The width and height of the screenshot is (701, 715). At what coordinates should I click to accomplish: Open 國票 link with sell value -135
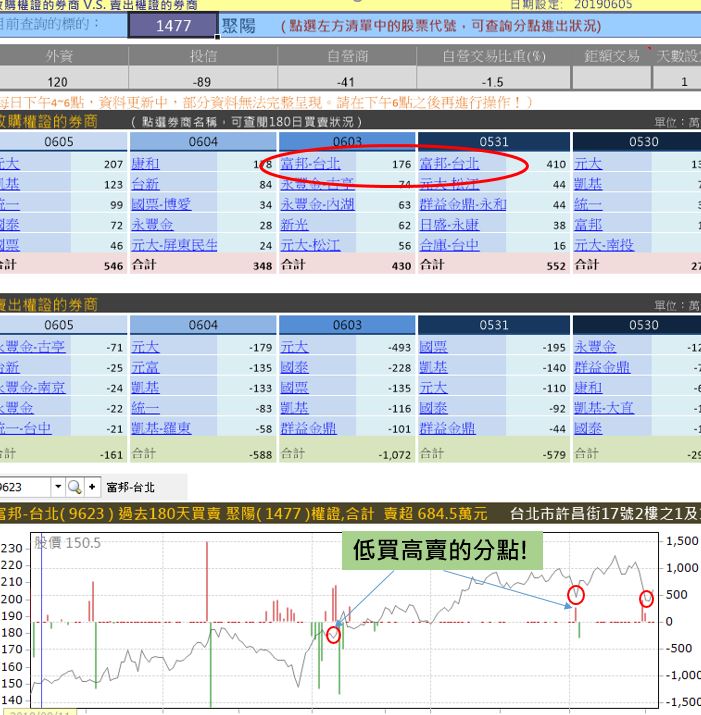point(295,388)
